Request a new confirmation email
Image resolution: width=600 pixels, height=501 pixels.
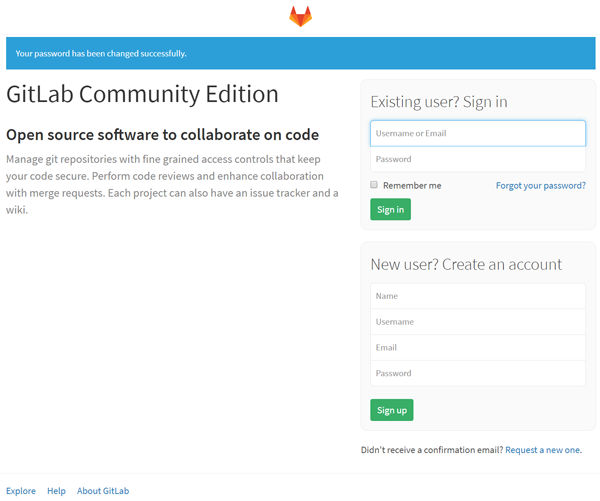tap(543, 450)
